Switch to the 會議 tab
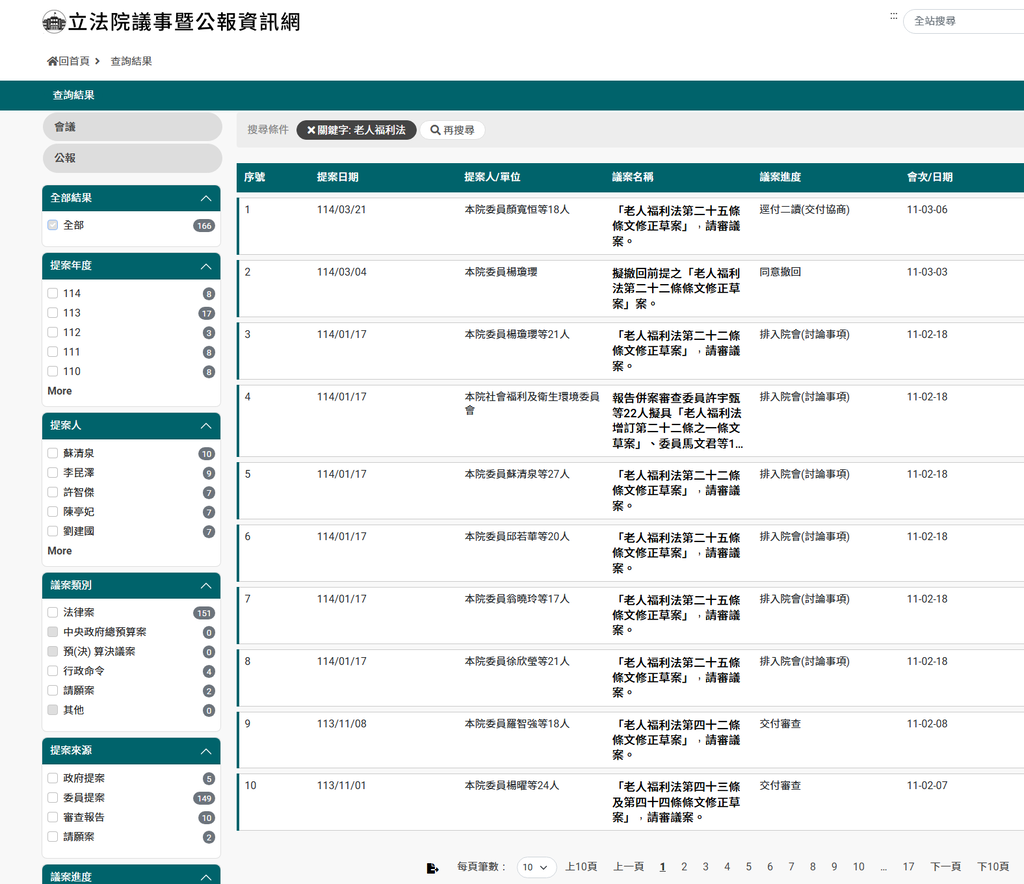1024x884 pixels. [132, 127]
